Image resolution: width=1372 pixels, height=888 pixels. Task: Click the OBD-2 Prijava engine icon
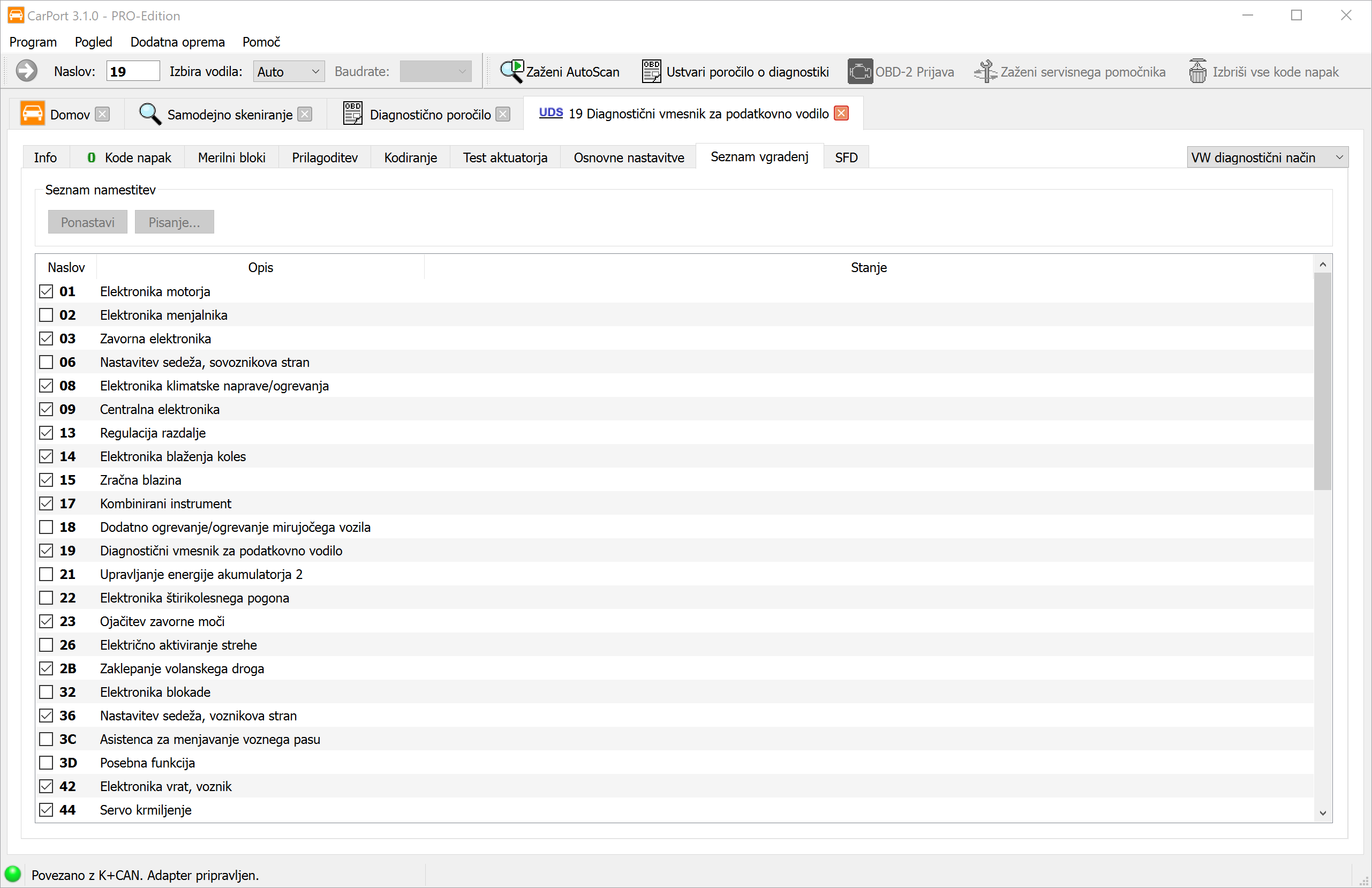click(x=860, y=72)
